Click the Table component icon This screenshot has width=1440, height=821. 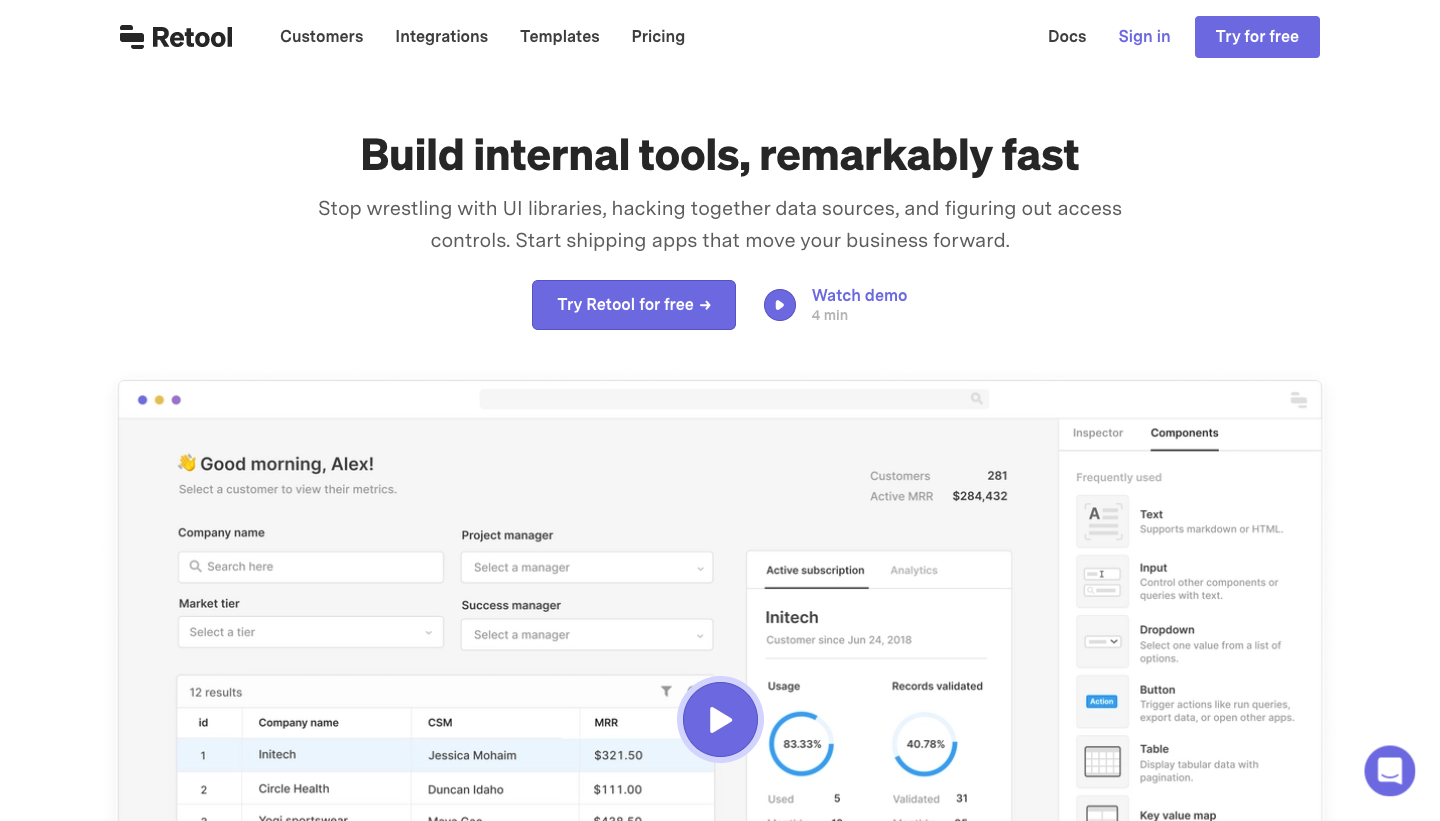(1102, 761)
